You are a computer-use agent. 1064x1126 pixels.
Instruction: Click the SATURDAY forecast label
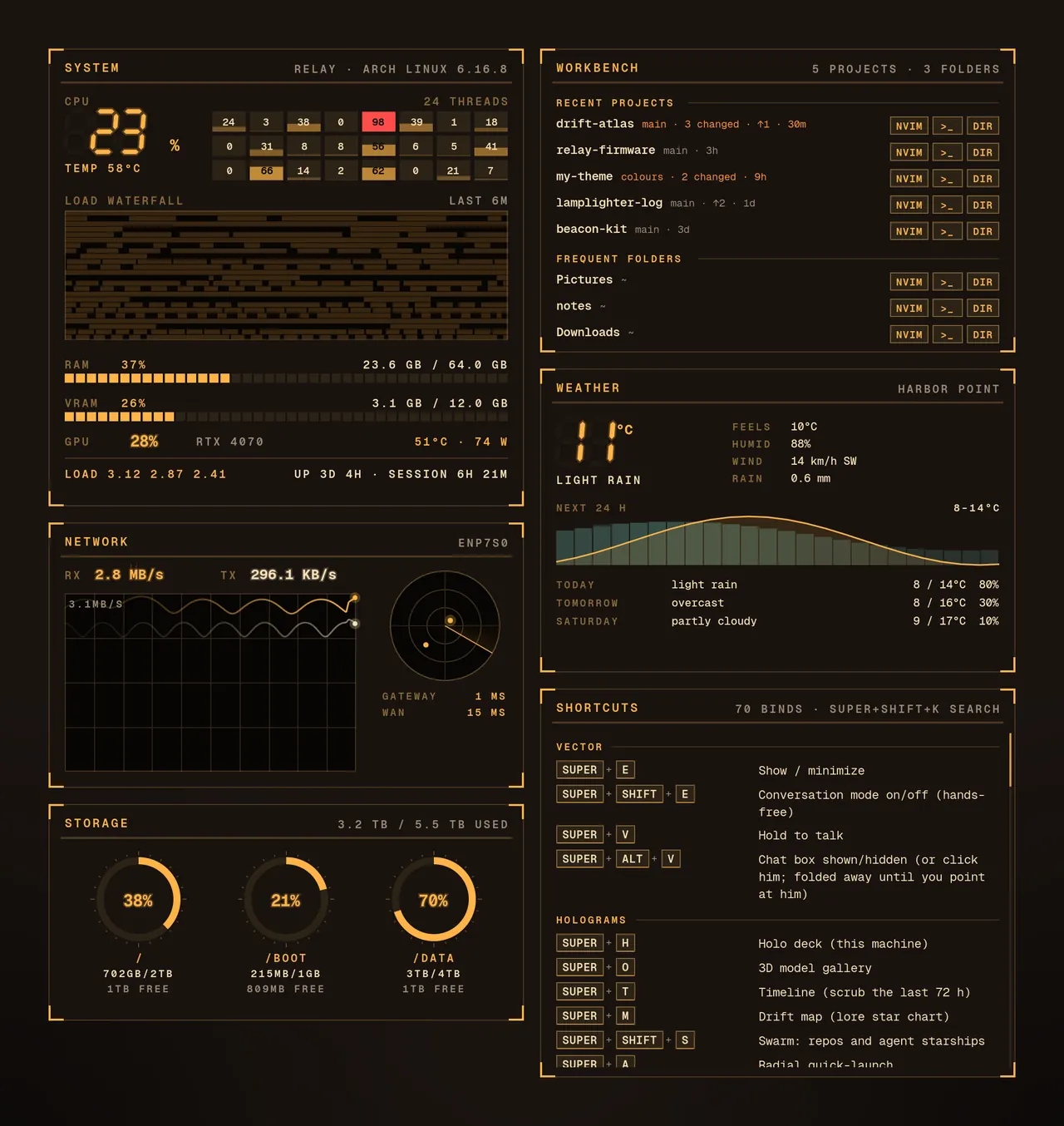[x=587, y=622]
